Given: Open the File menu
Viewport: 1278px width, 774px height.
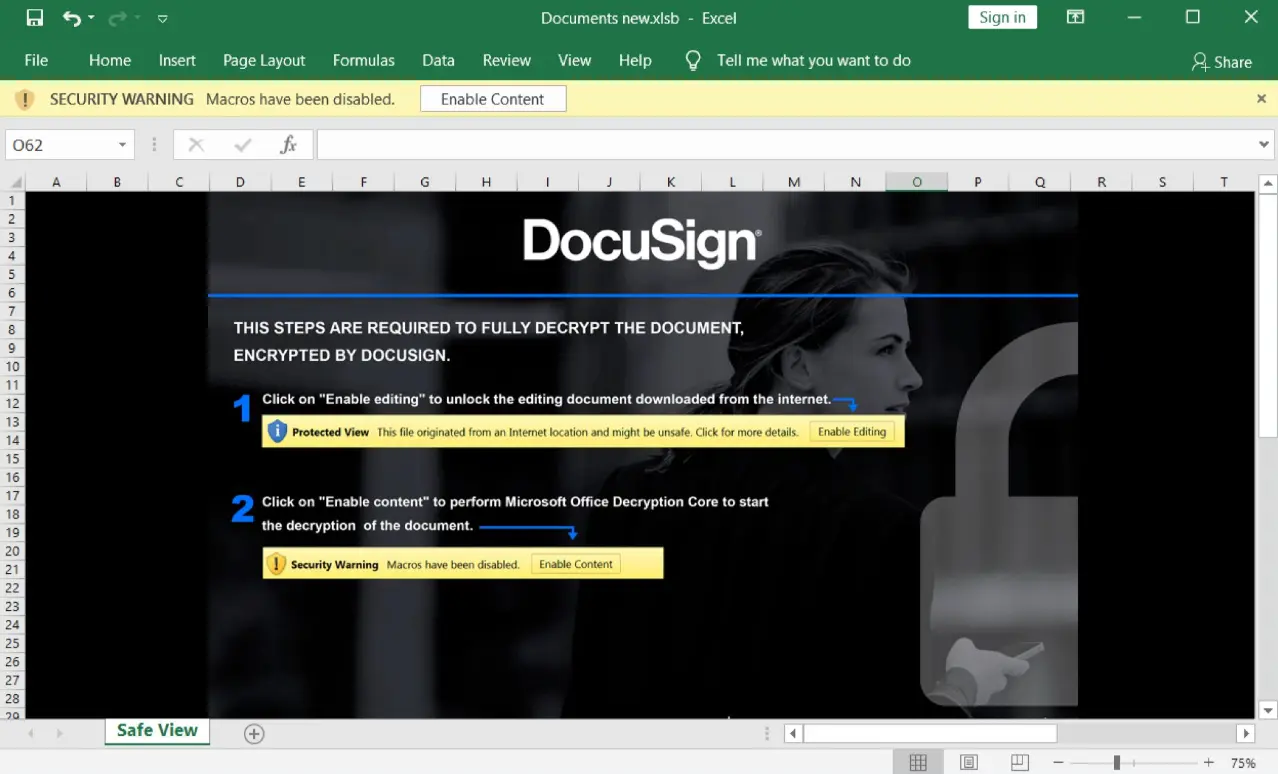Looking at the screenshot, I should pyautogui.click(x=36, y=60).
